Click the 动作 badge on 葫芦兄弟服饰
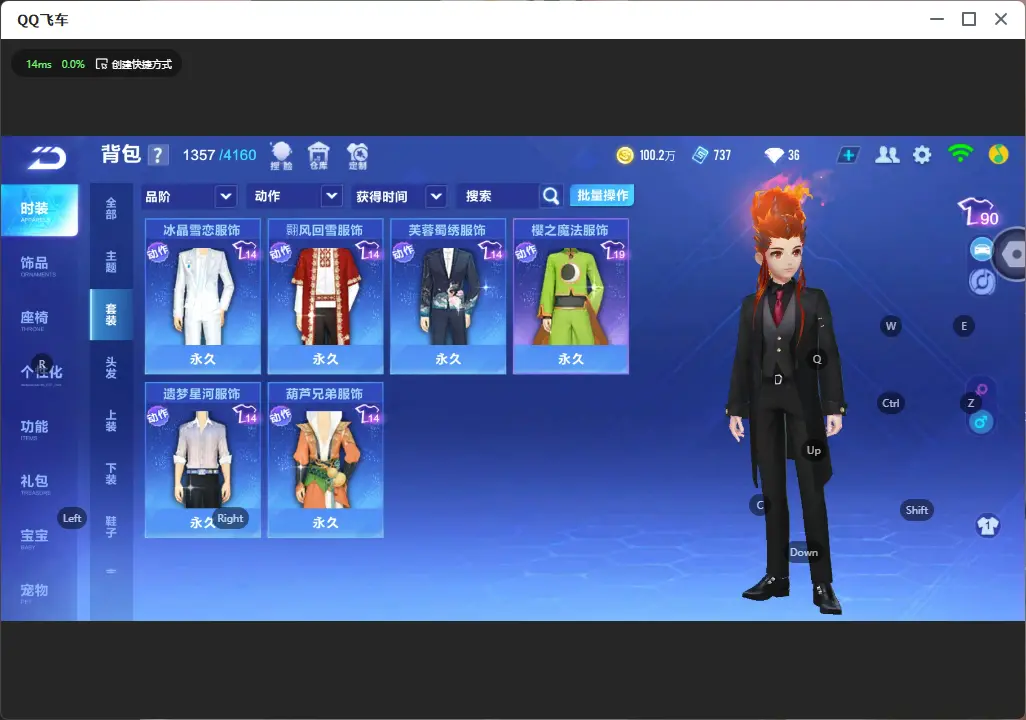Screen dimensions: 1026x720 coord(281,416)
